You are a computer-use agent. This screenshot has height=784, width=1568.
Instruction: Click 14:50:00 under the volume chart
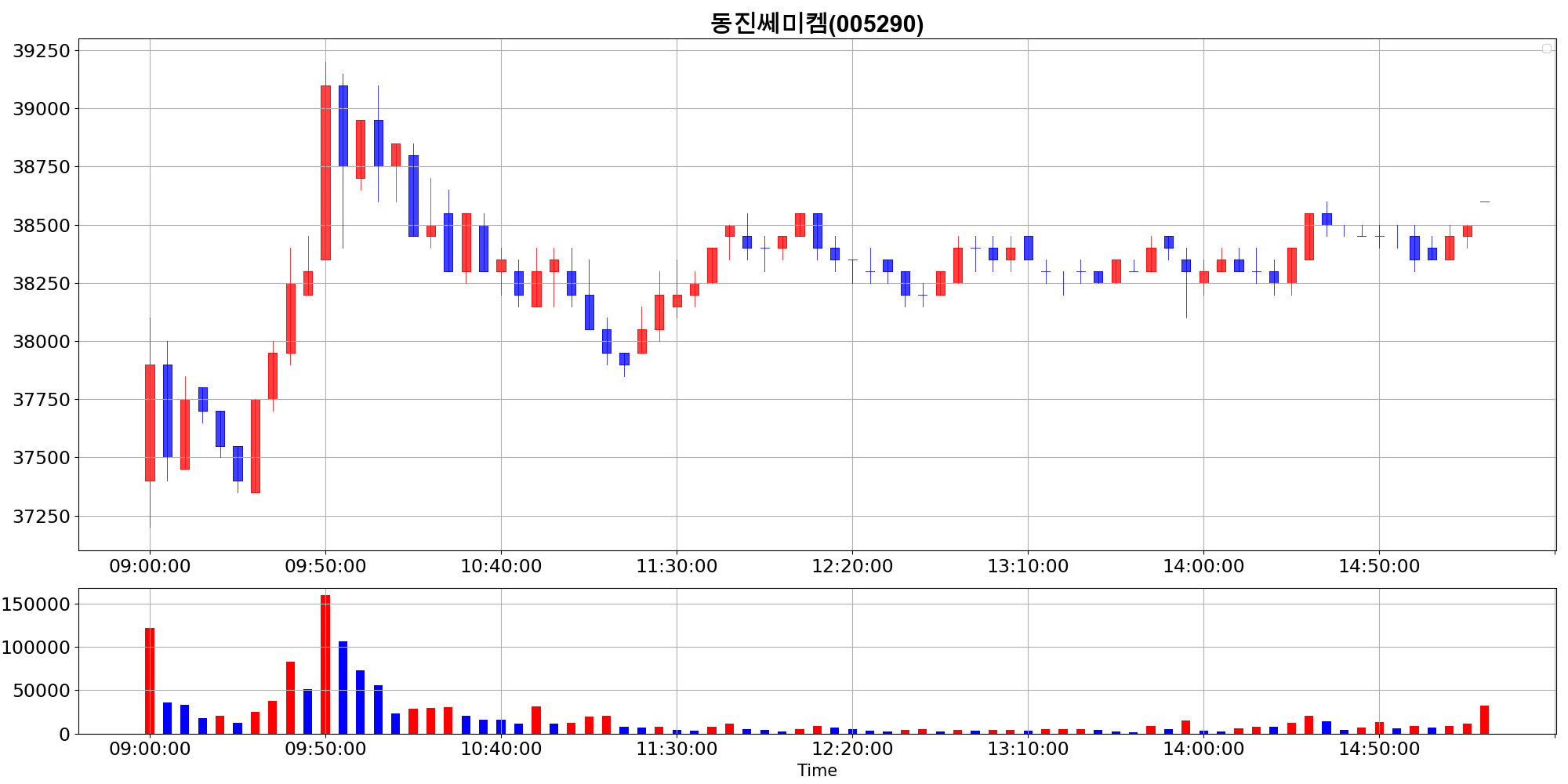(1379, 749)
